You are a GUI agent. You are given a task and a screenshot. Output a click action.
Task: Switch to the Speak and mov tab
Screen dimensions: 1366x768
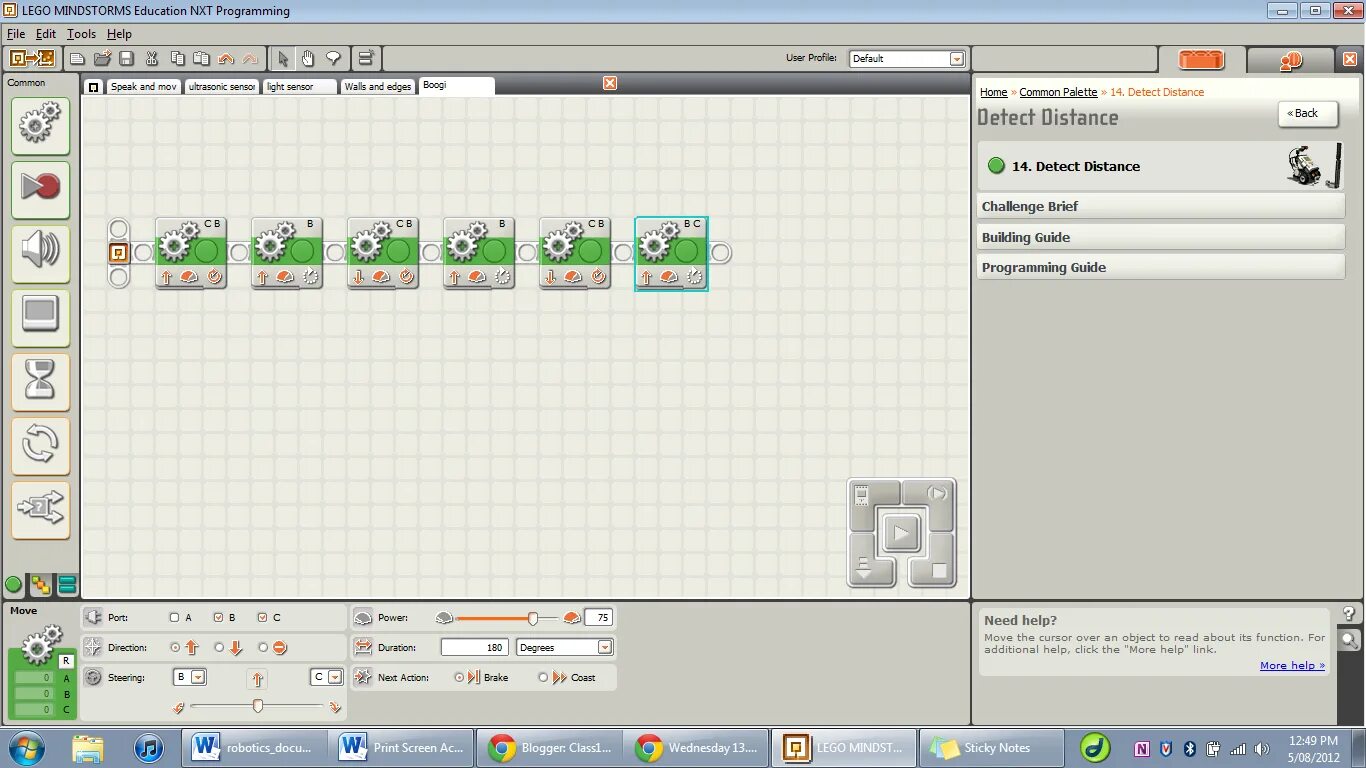(x=144, y=87)
